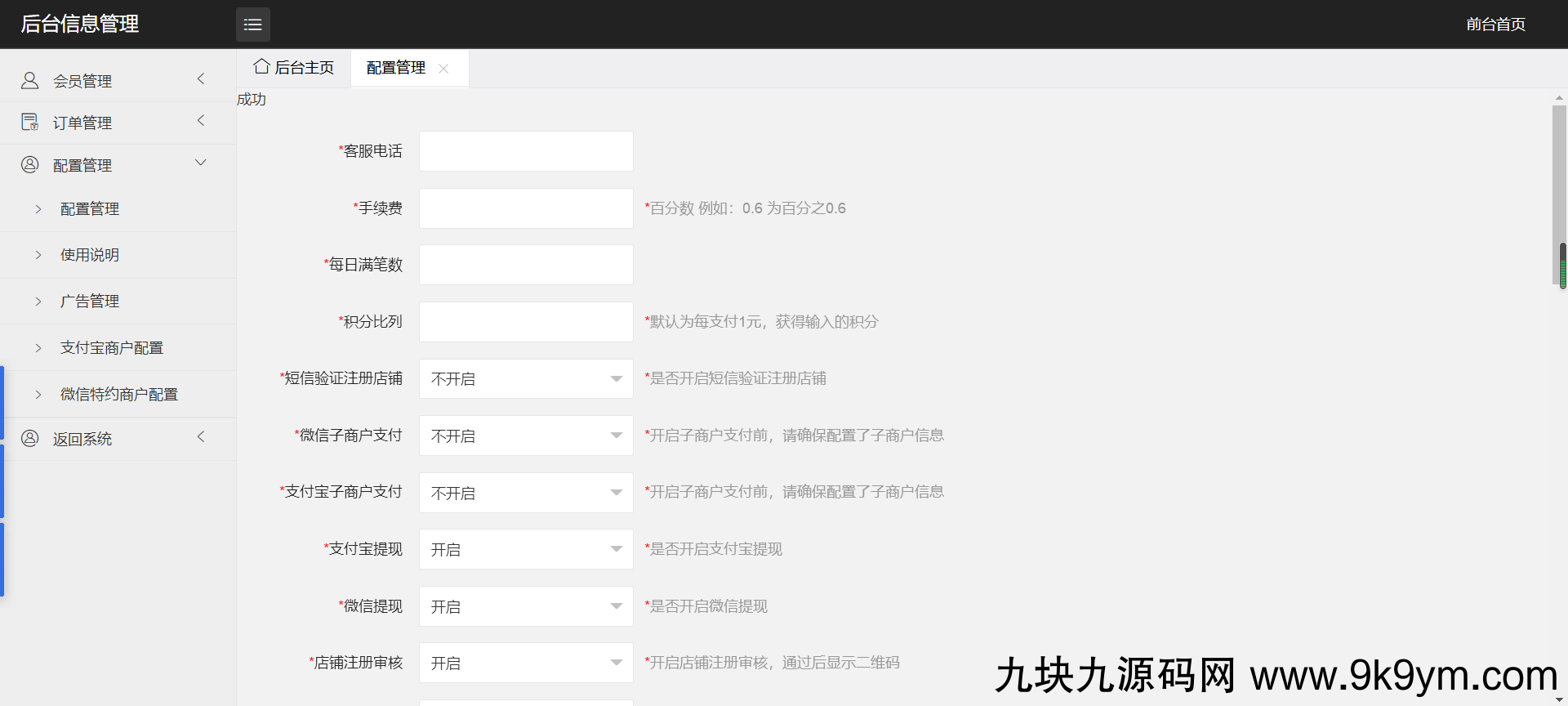Expand the 订单管理 menu arrow

[201, 121]
